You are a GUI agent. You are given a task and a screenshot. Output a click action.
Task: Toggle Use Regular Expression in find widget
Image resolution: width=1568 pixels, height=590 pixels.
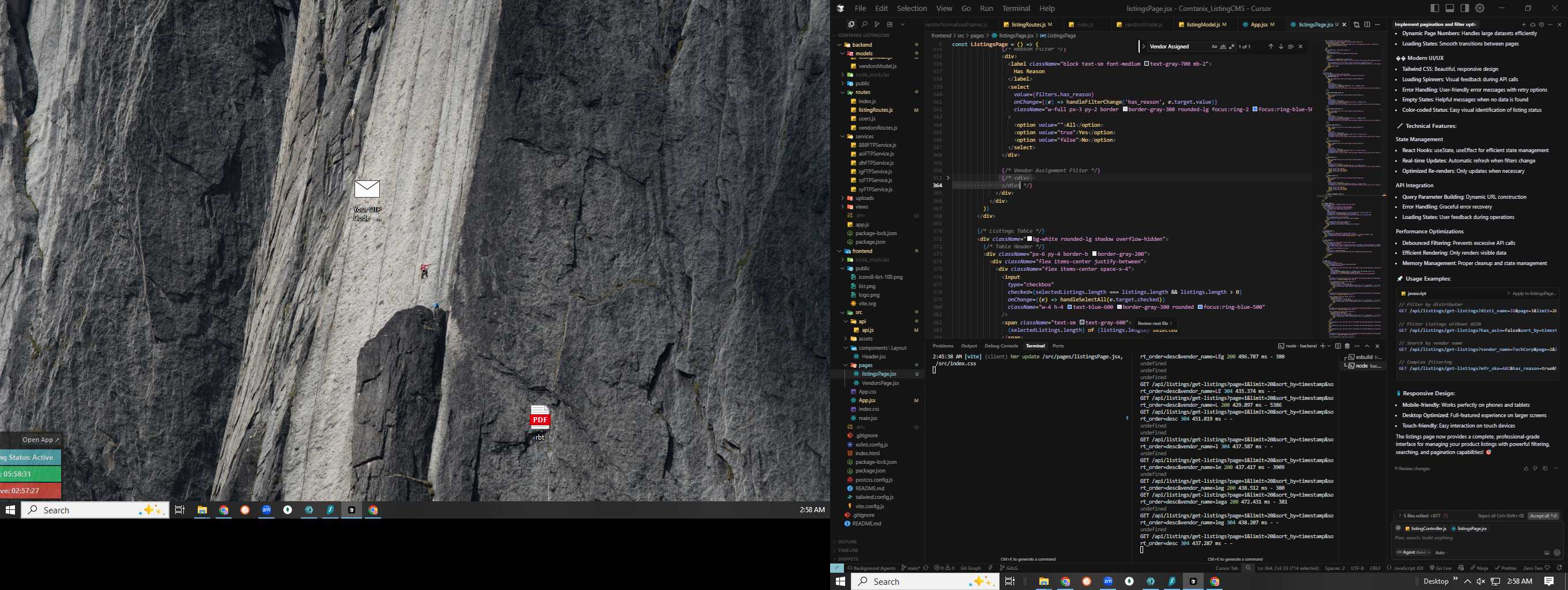pos(1232,46)
